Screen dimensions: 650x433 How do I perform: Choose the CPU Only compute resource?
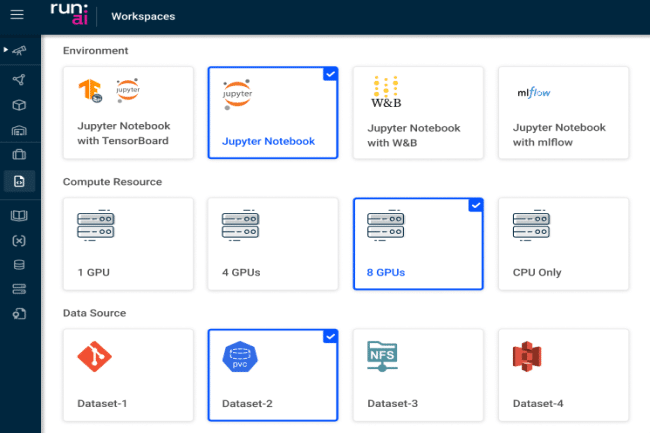(563, 244)
